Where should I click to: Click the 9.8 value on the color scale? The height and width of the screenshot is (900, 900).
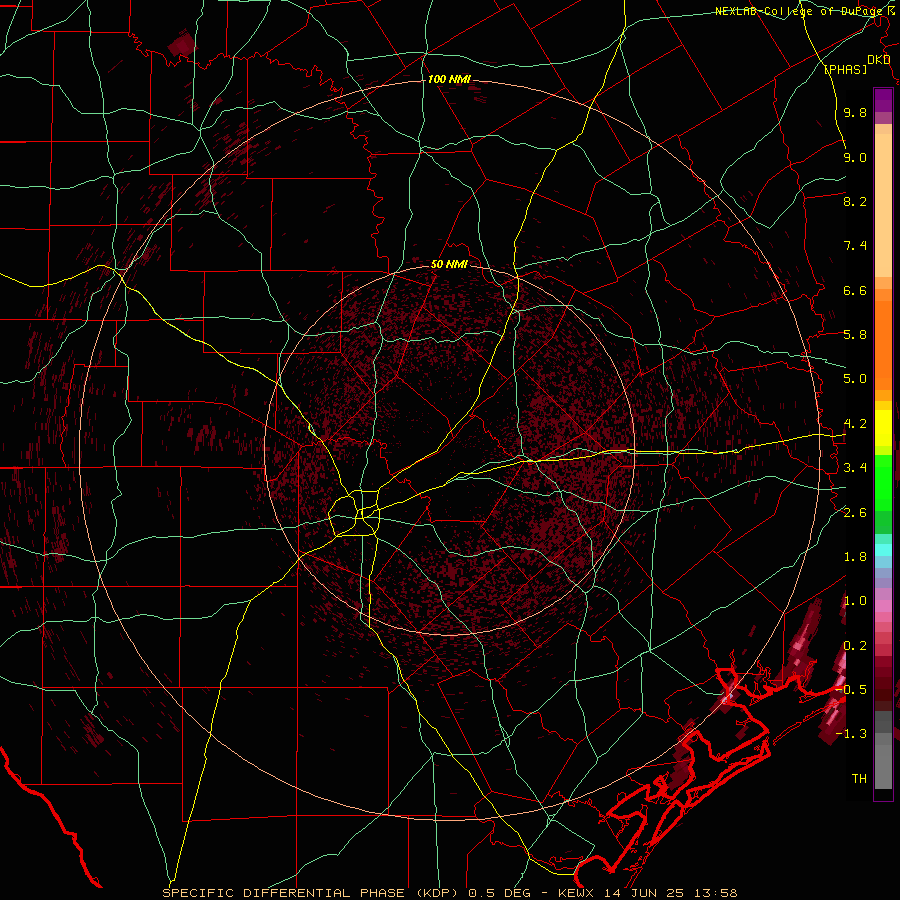tap(855, 112)
